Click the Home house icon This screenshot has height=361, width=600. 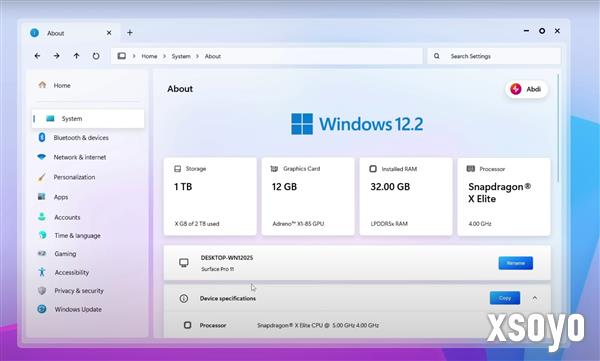pyautogui.click(x=42, y=85)
